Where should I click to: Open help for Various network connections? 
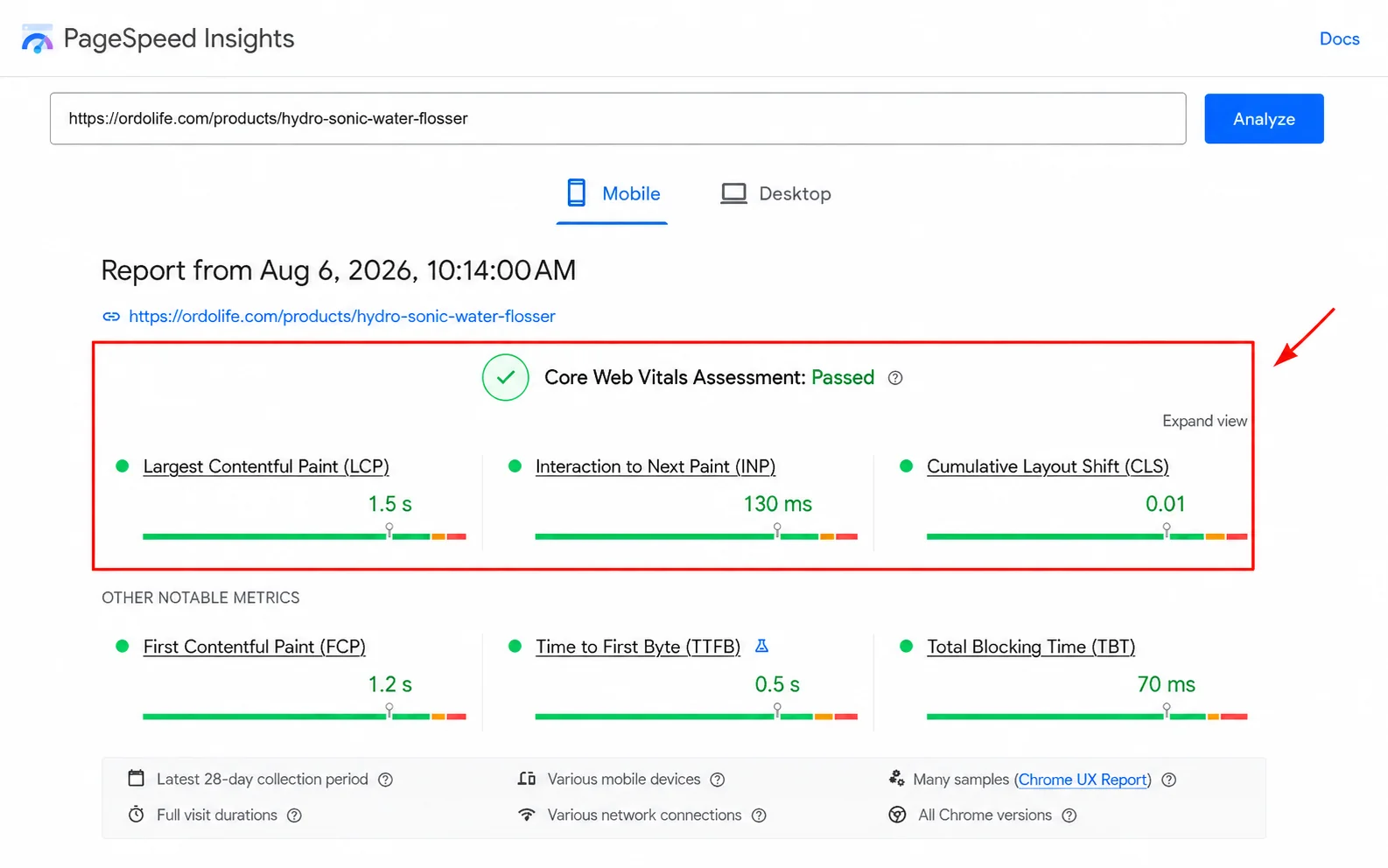tap(759, 815)
